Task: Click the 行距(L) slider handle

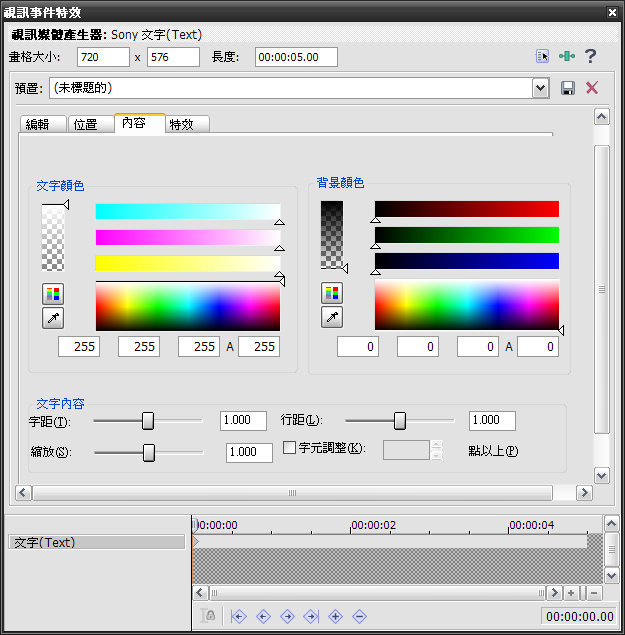Action: [x=400, y=421]
